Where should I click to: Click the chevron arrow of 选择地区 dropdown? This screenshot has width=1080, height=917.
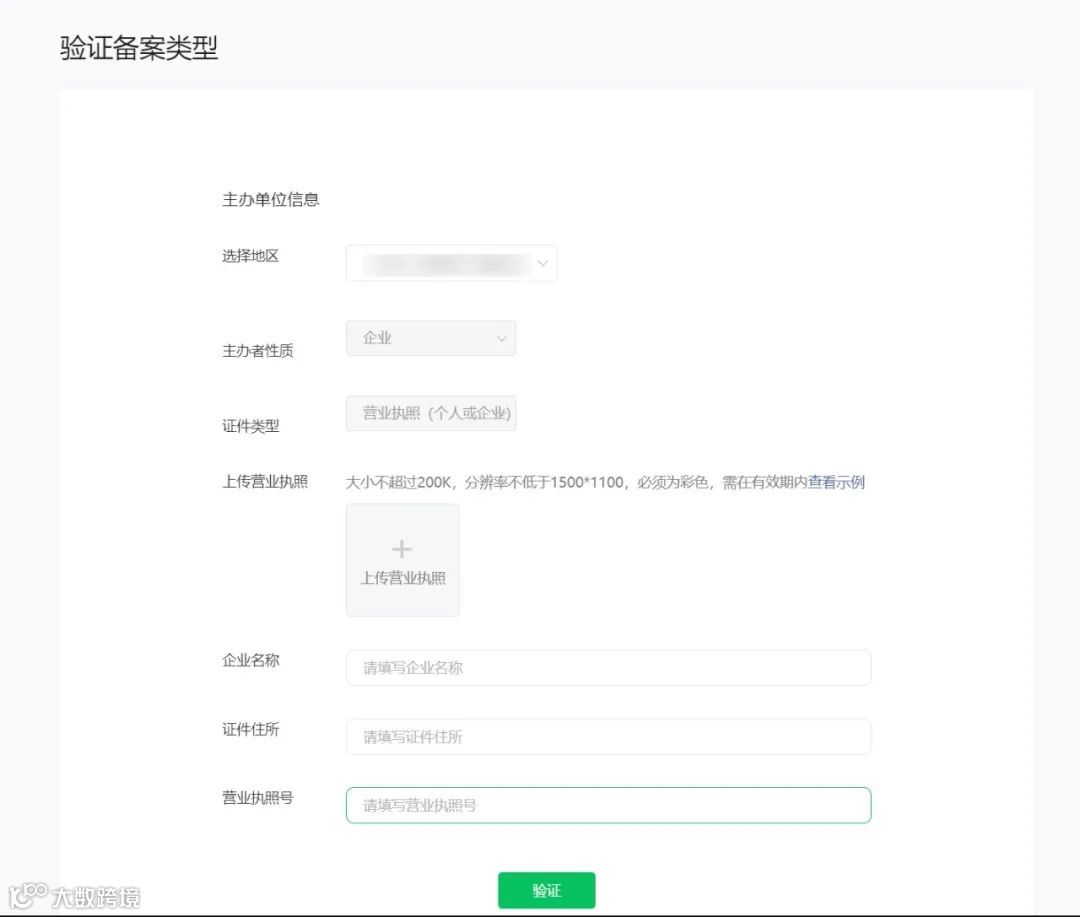point(543,263)
